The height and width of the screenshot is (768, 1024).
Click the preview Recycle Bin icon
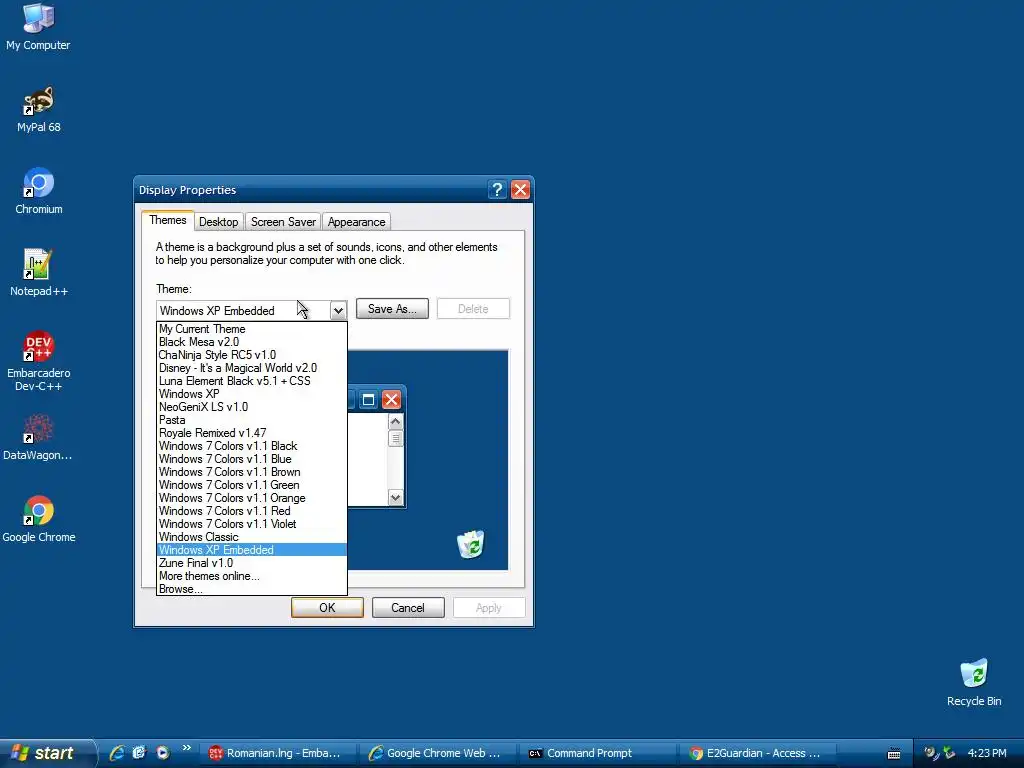(471, 544)
